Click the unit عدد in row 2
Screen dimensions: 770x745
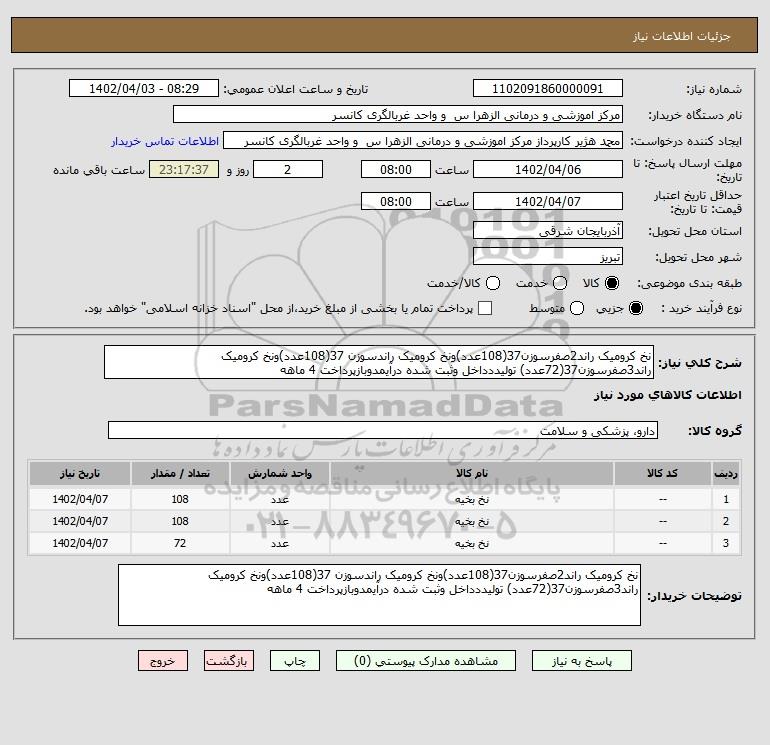tap(280, 522)
